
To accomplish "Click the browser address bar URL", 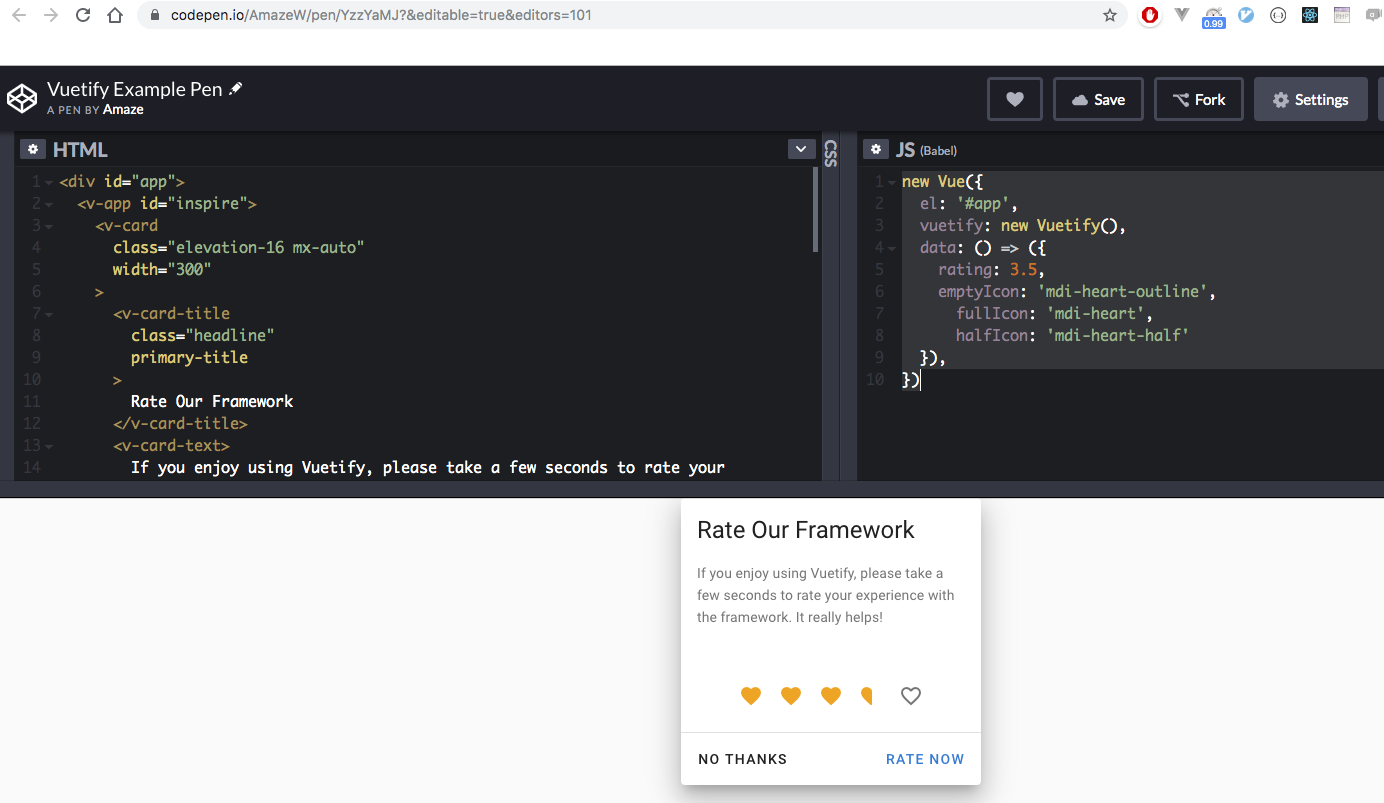I will 381,15.
